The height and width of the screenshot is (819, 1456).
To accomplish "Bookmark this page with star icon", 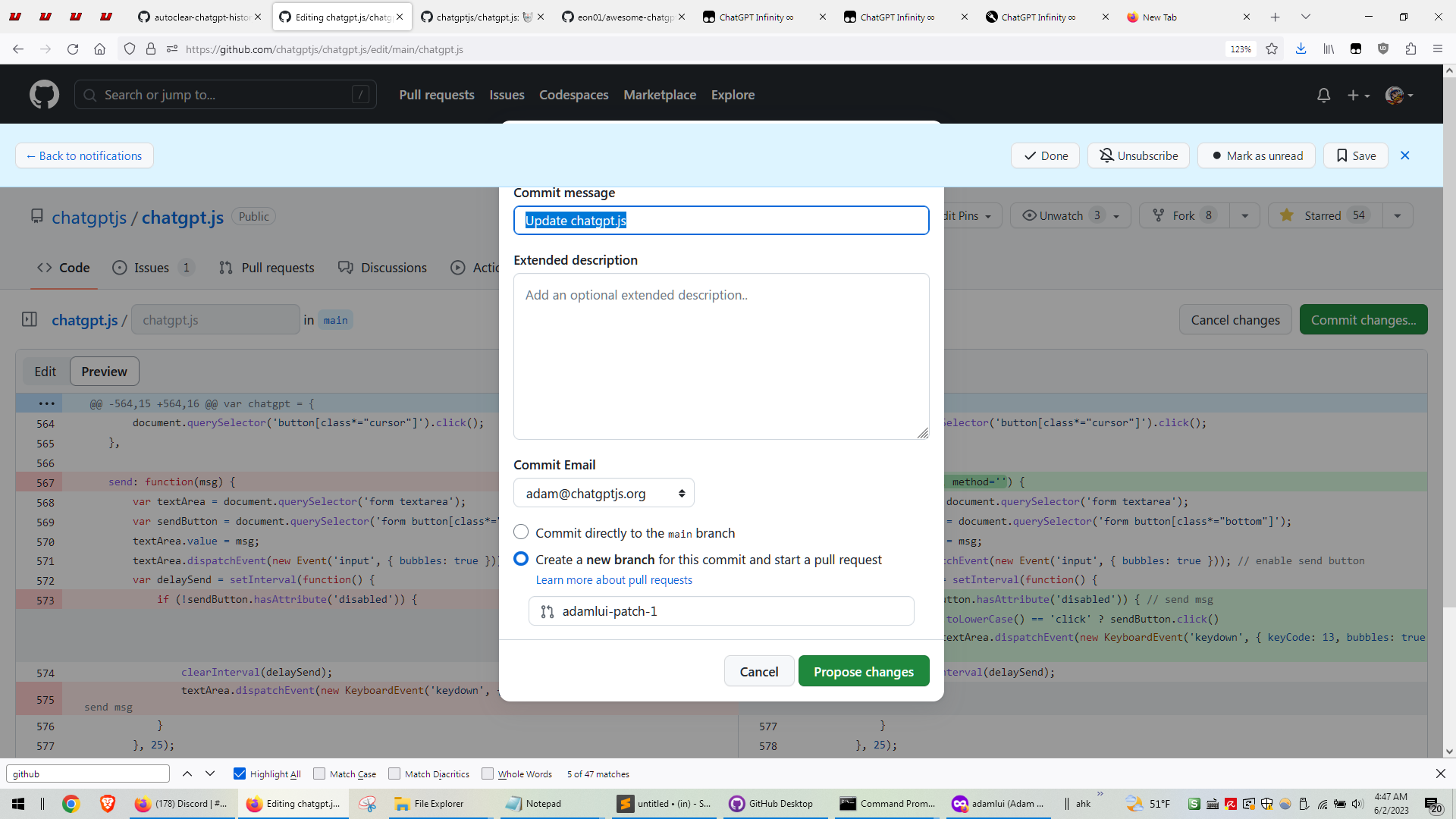I will (x=1272, y=49).
